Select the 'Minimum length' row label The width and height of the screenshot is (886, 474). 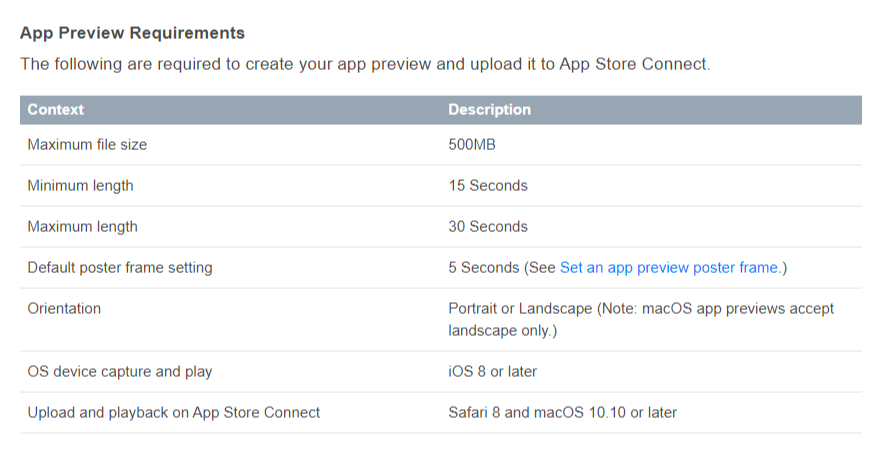(80, 186)
